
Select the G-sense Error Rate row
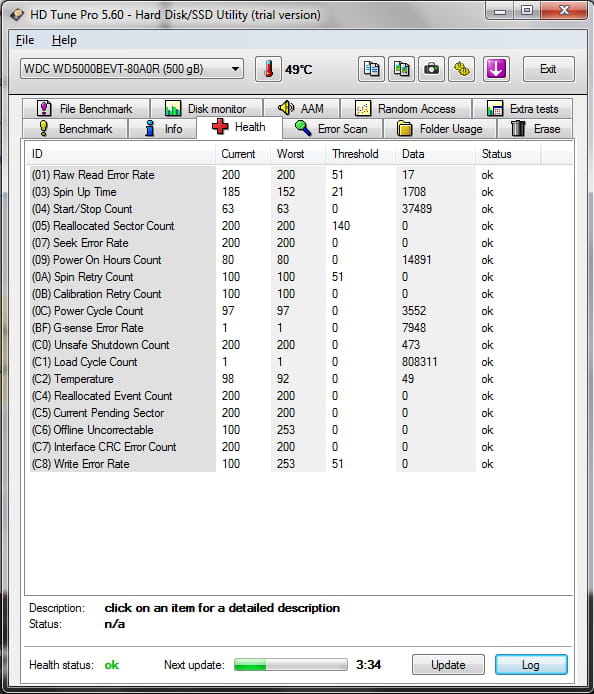point(286,328)
